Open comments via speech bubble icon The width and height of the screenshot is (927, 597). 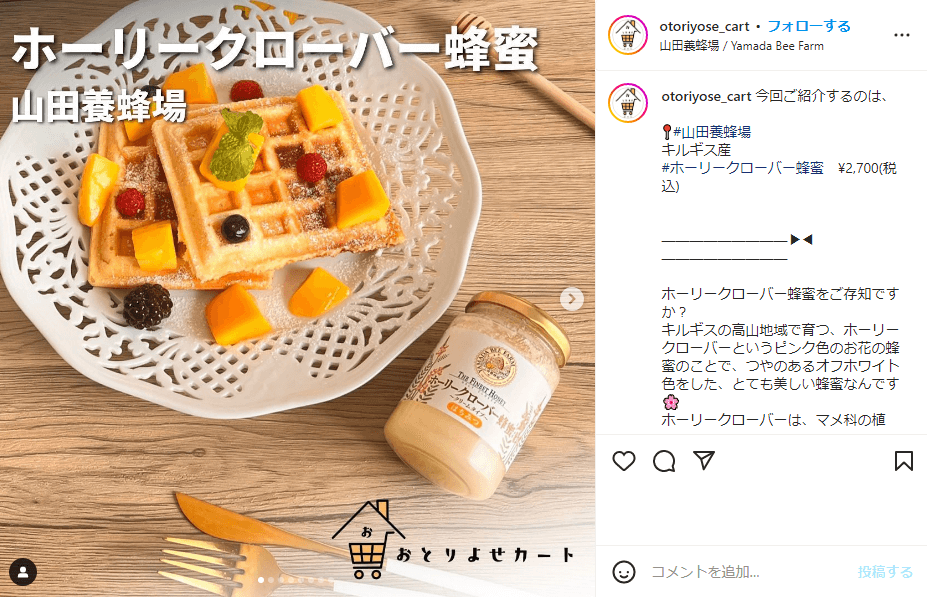point(664,461)
